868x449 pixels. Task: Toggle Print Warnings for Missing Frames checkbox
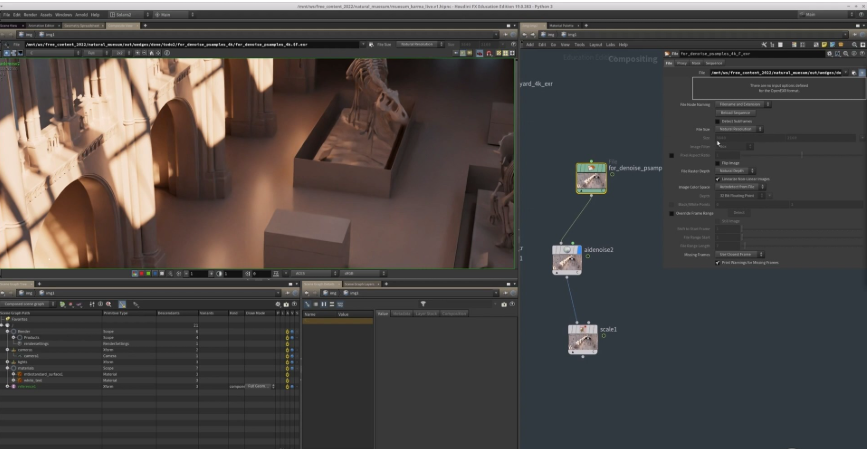coord(717,263)
